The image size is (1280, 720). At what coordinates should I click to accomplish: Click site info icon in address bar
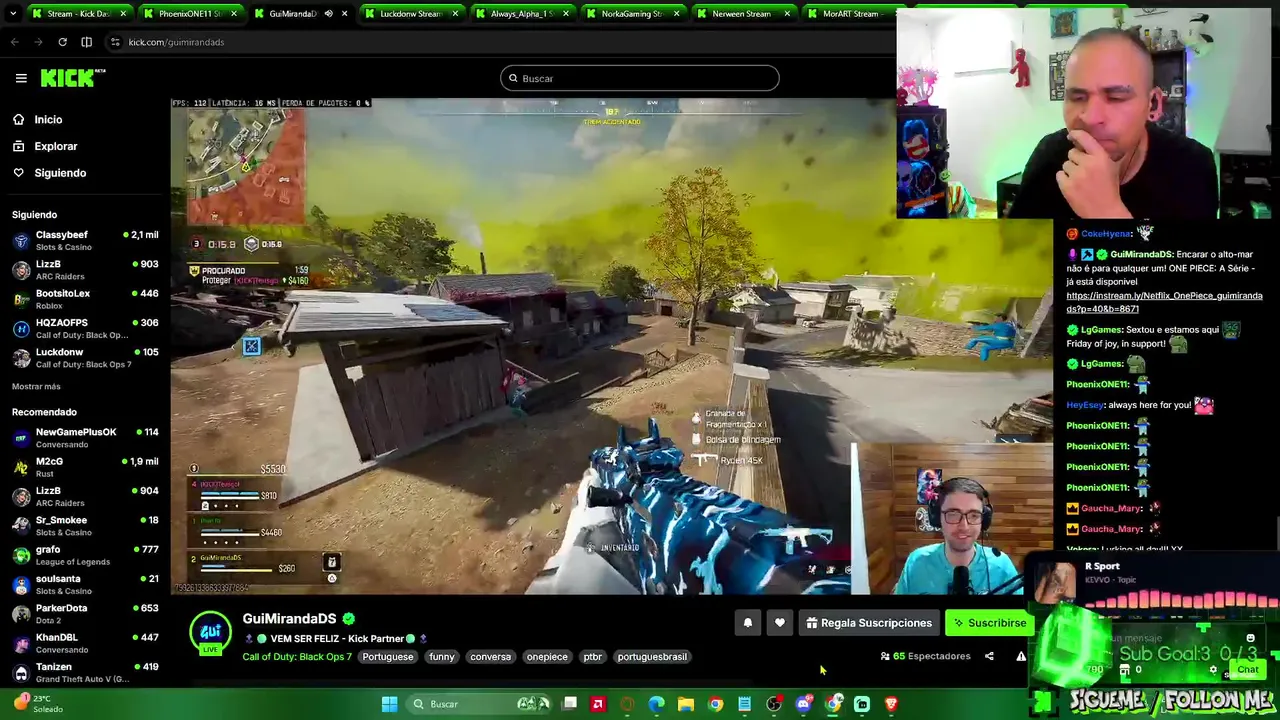tap(115, 42)
